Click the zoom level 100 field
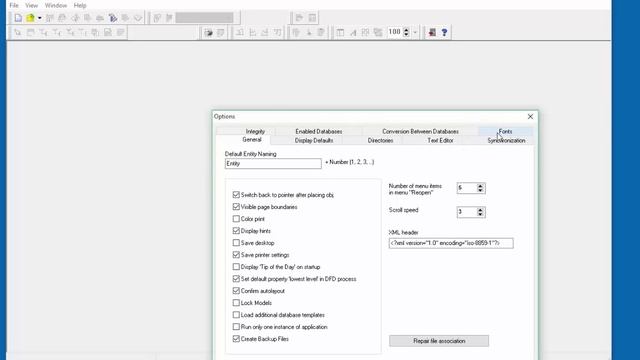The image size is (640, 360). [x=395, y=32]
